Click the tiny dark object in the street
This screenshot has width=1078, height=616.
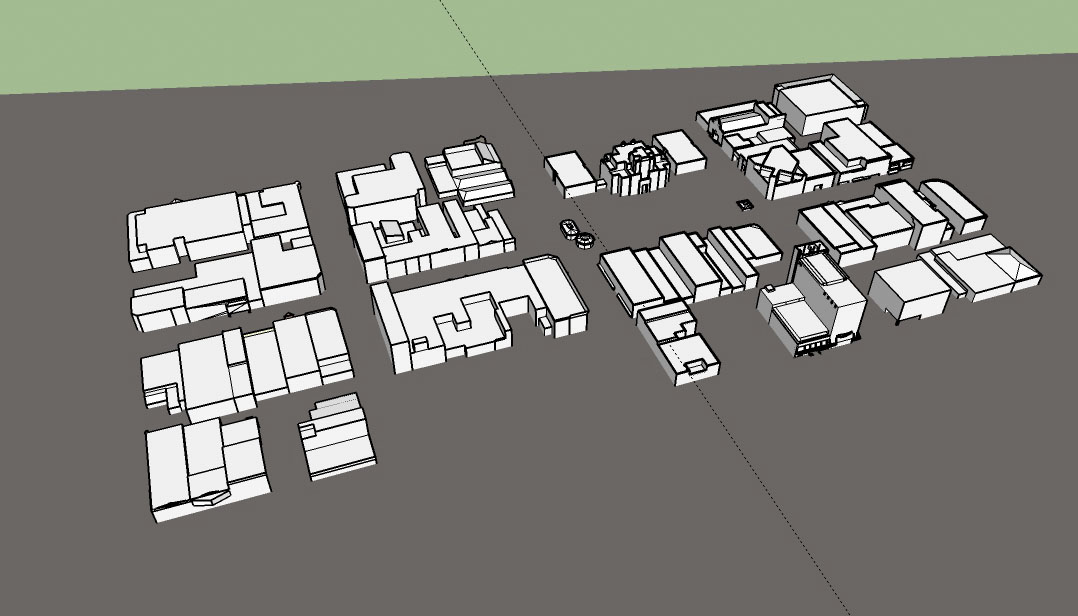(x=743, y=205)
